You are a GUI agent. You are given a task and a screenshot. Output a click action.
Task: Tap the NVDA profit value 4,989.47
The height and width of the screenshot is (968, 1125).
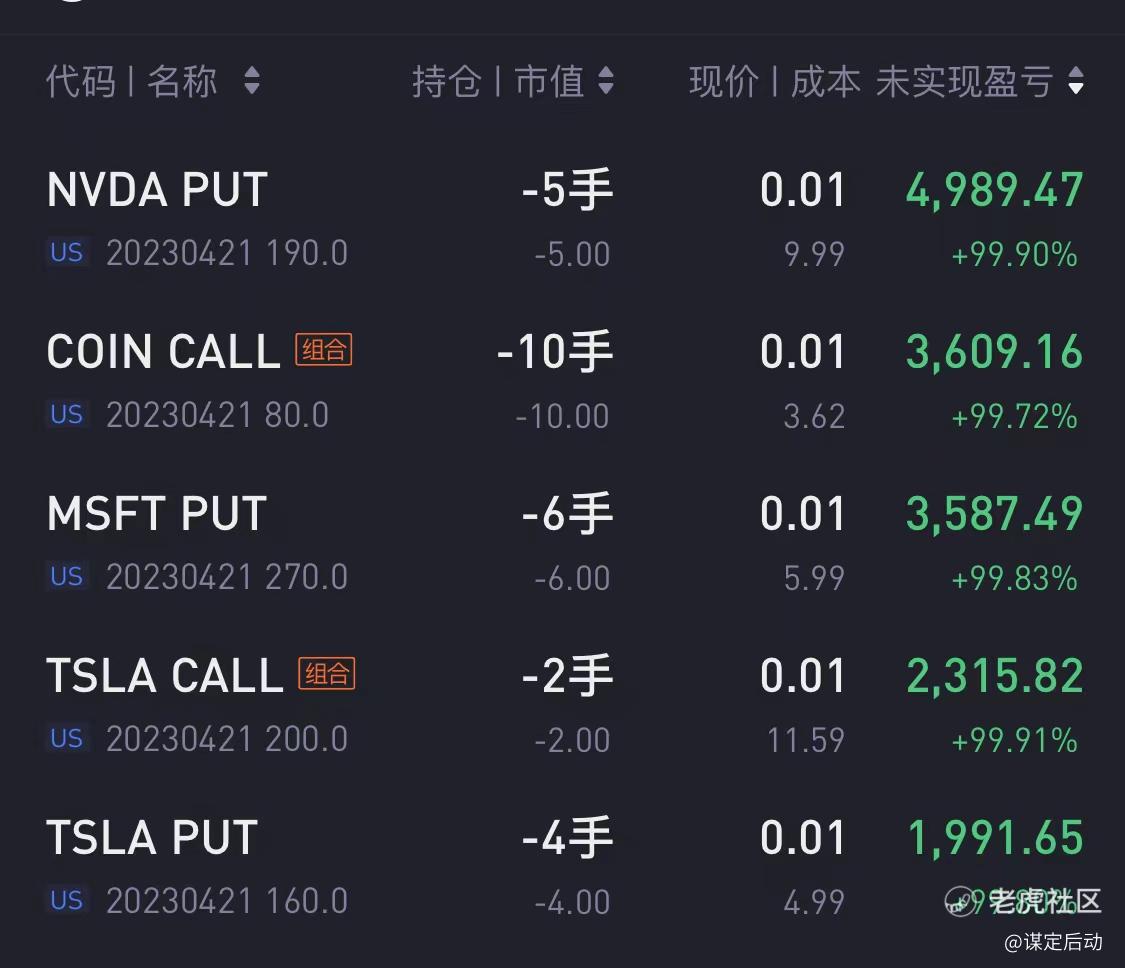pyautogui.click(x=994, y=190)
